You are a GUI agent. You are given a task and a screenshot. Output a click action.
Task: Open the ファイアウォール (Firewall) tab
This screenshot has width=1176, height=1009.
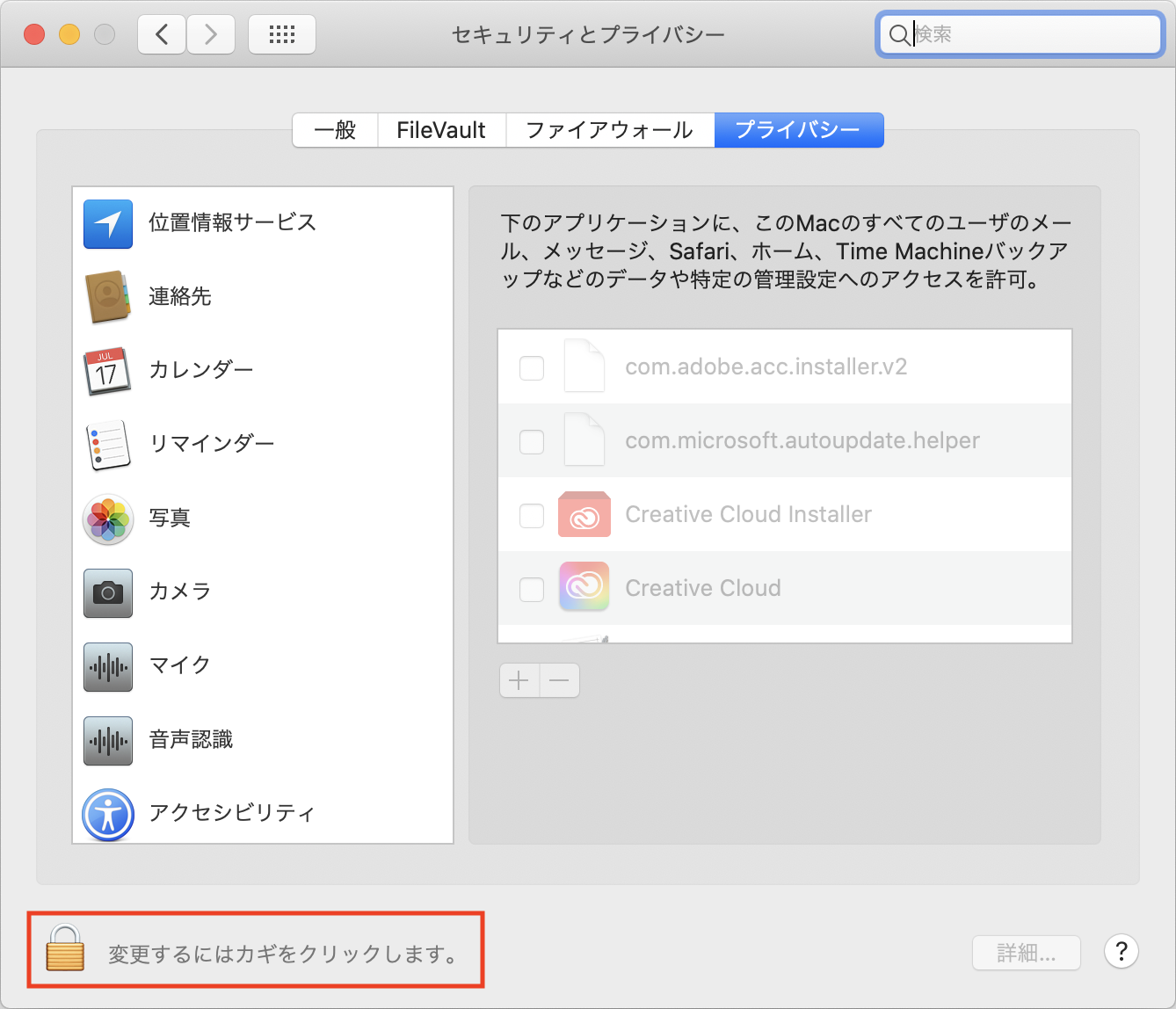click(x=608, y=129)
